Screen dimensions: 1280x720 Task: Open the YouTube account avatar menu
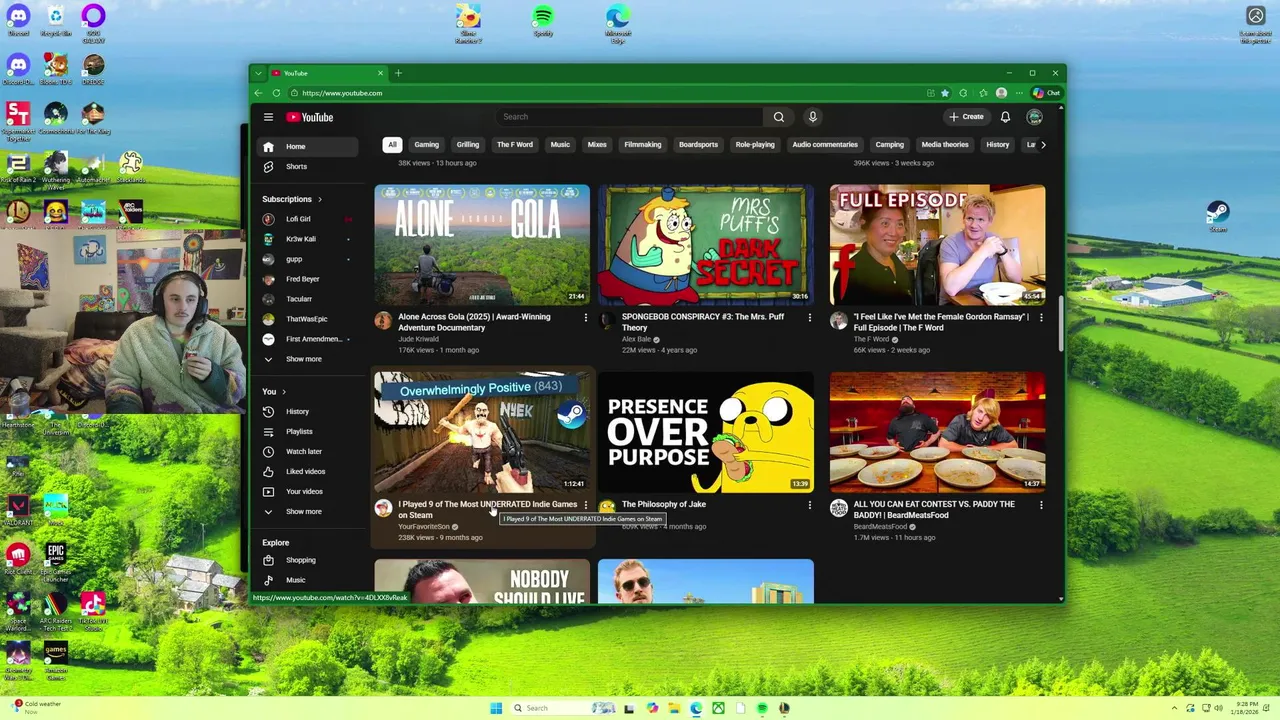pos(1035,117)
